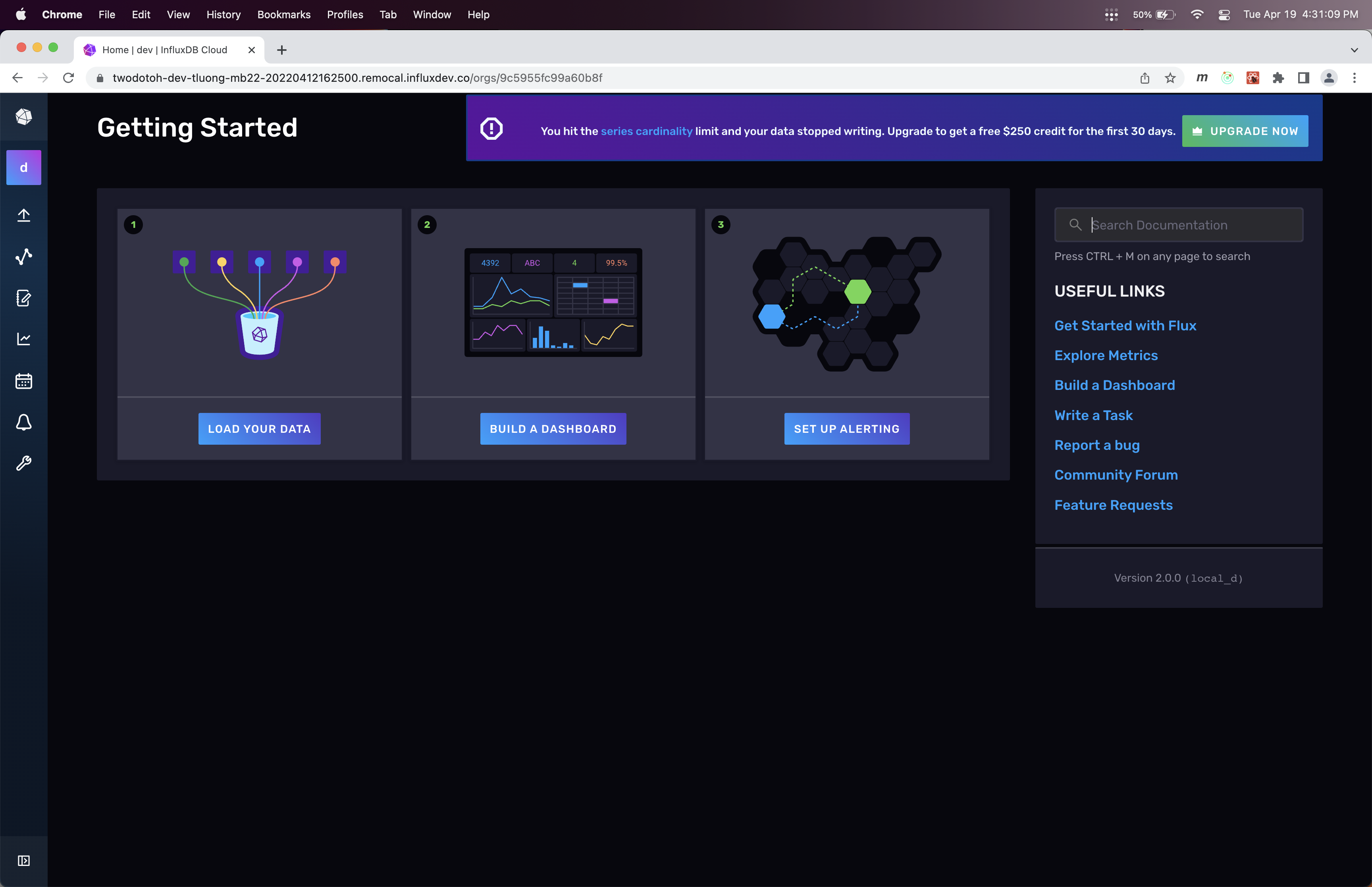Follow the 'Get Started with Flux' link
The image size is (1372, 887).
tap(1125, 326)
